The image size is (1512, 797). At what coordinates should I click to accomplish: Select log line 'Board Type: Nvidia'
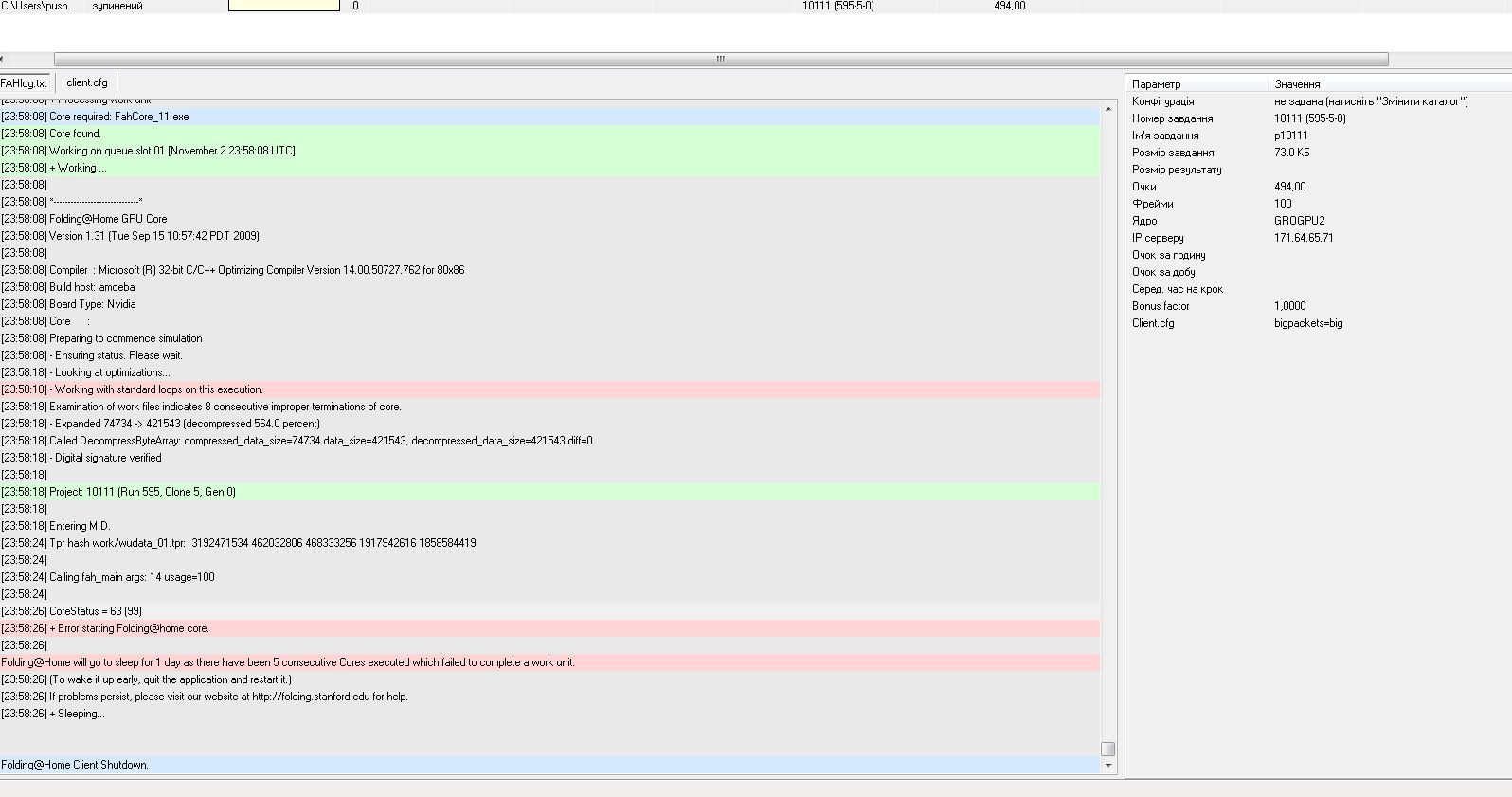coord(549,304)
